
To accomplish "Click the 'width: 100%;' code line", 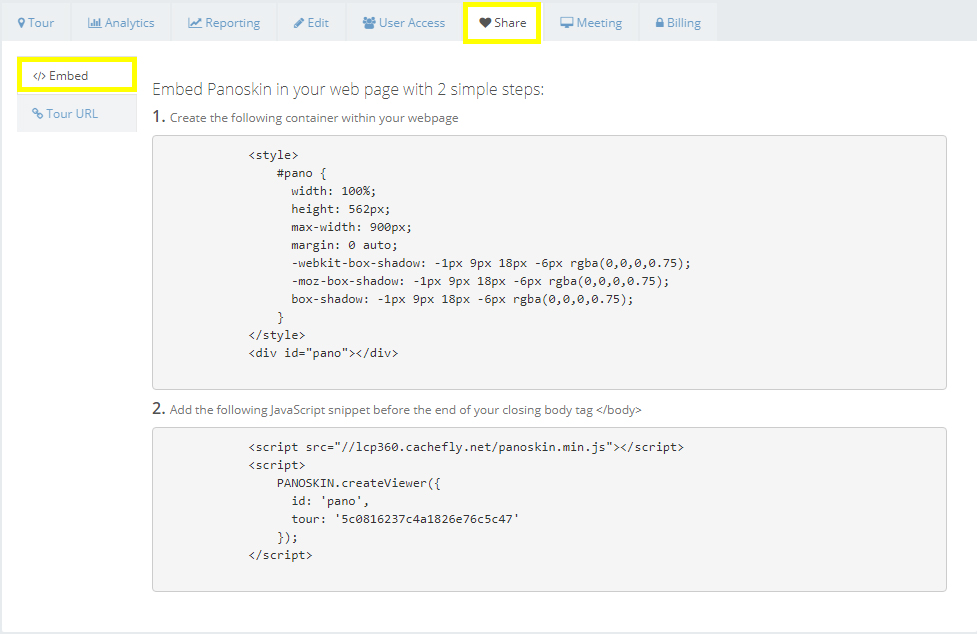I will 334,191.
